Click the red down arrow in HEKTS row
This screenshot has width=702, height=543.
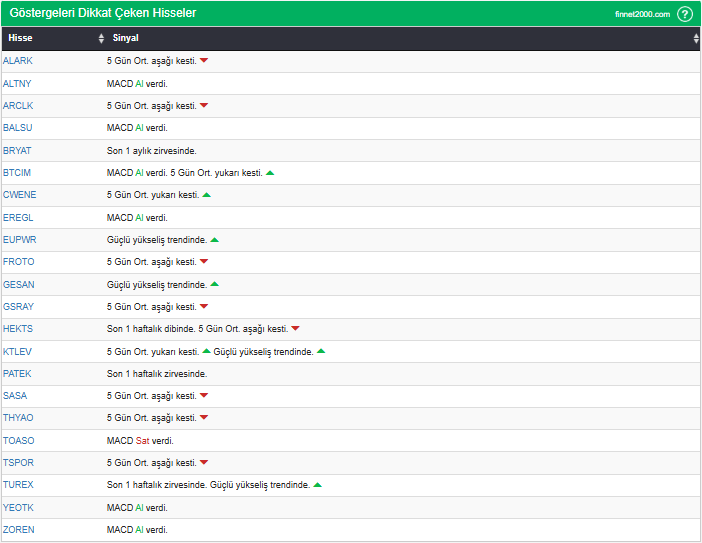click(295, 329)
